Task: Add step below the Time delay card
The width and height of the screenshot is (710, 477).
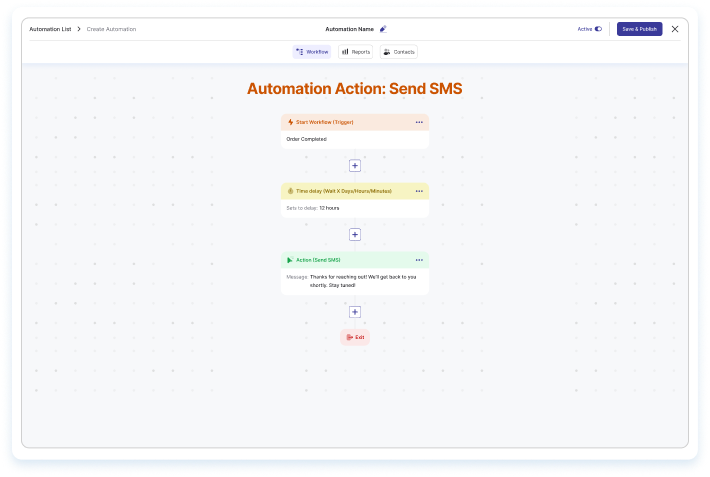Action: (x=355, y=235)
